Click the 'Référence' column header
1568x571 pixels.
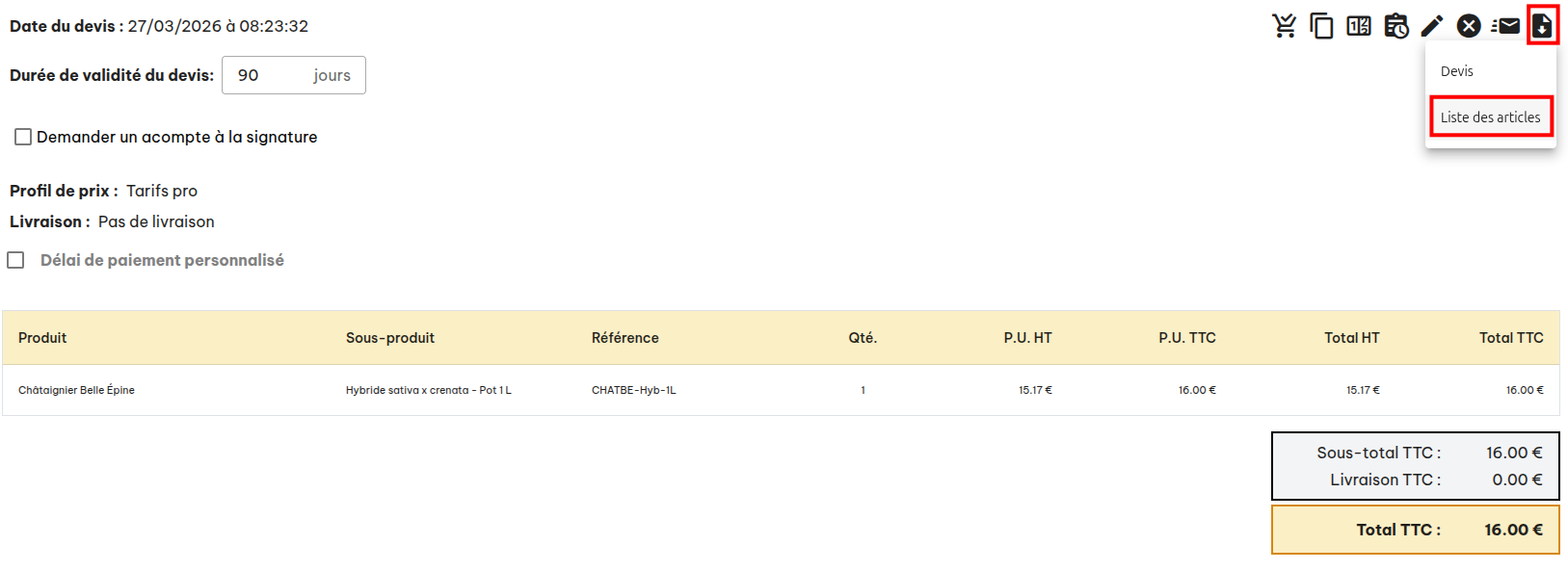point(625,338)
